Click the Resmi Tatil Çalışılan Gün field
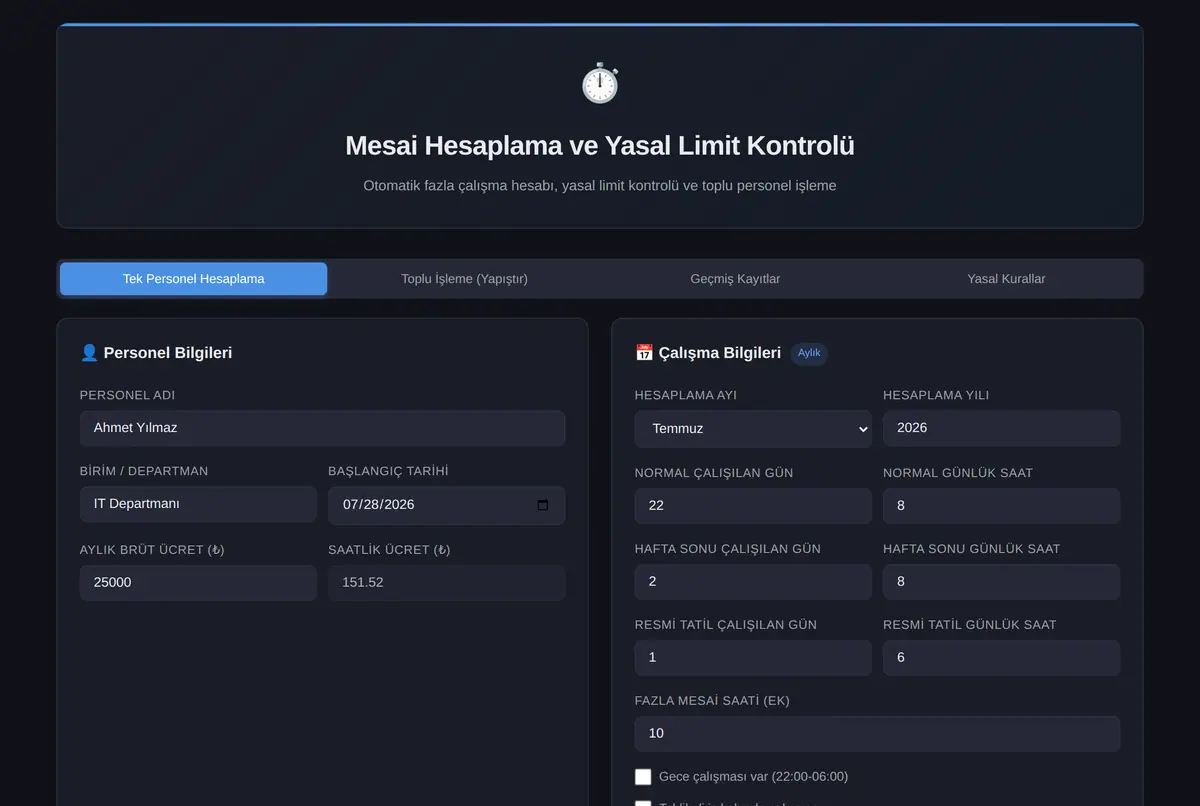 pos(753,658)
